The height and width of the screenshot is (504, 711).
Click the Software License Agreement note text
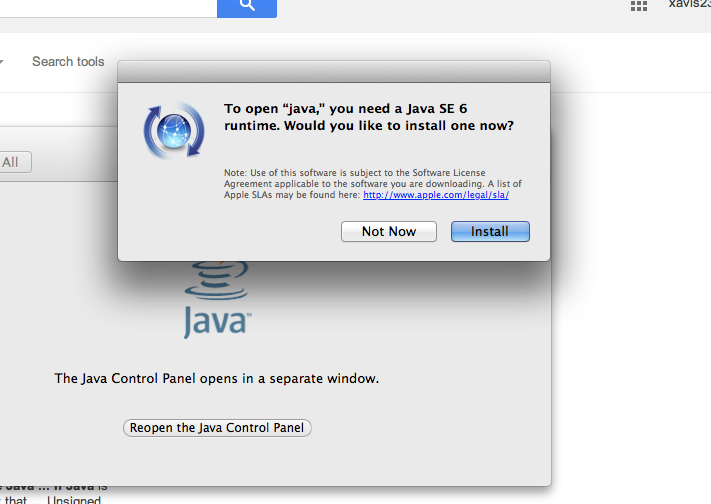coord(372,184)
